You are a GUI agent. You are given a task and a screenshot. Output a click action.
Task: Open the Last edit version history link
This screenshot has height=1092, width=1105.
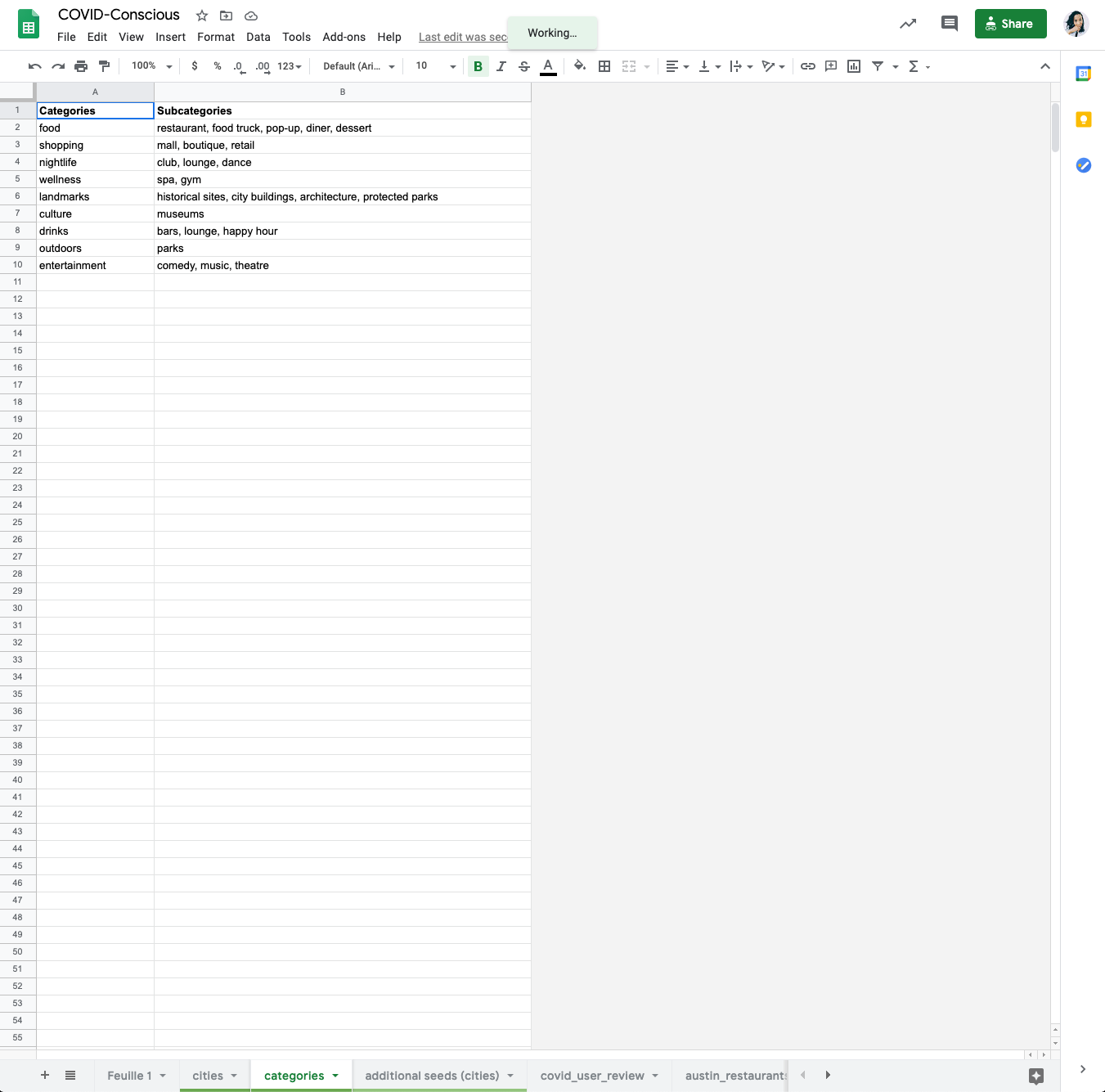[463, 37]
